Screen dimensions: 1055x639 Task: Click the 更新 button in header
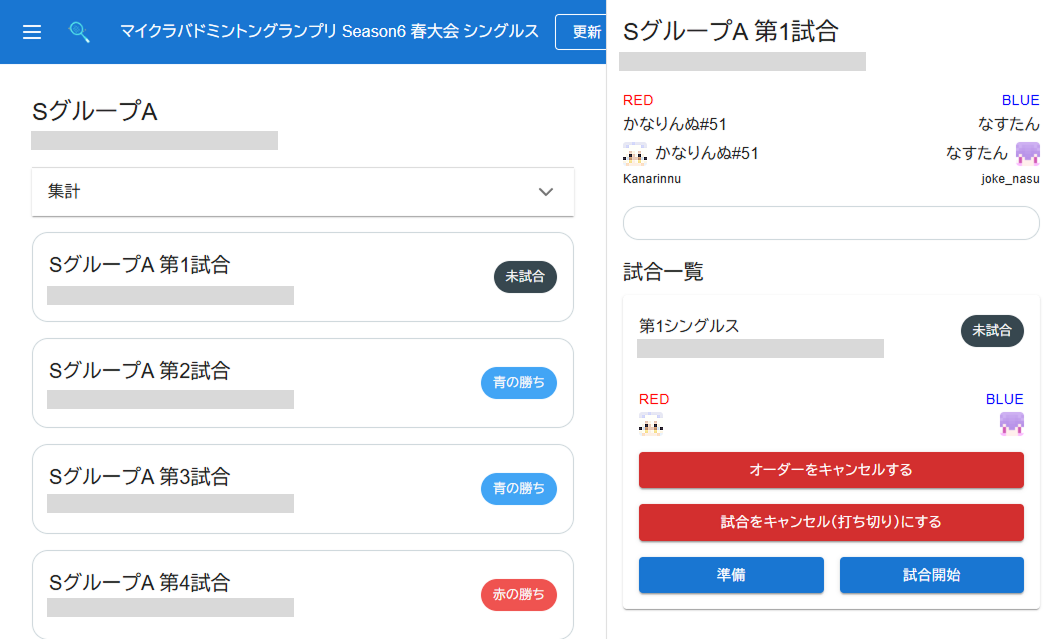(581, 32)
